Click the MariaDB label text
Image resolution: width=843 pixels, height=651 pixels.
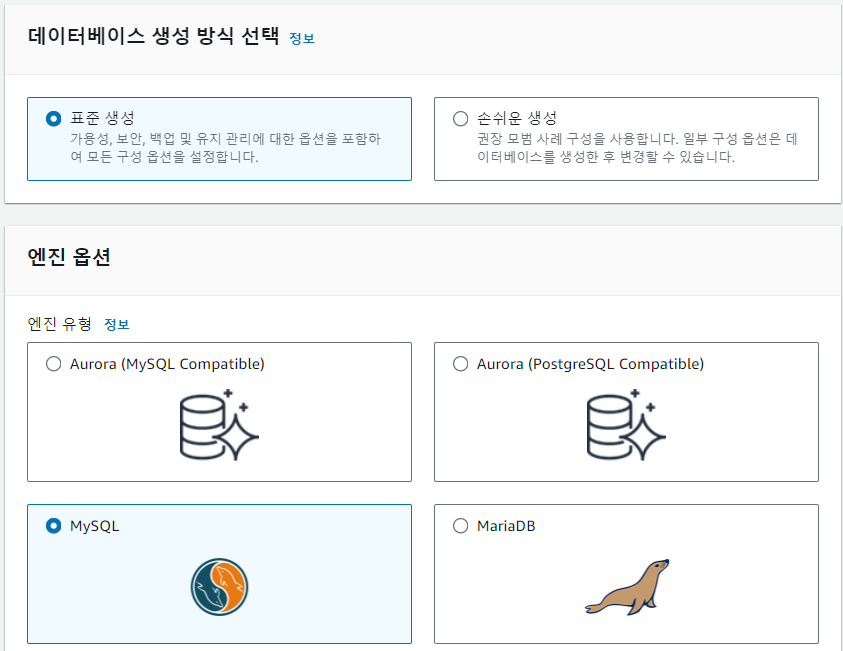[x=506, y=526]
